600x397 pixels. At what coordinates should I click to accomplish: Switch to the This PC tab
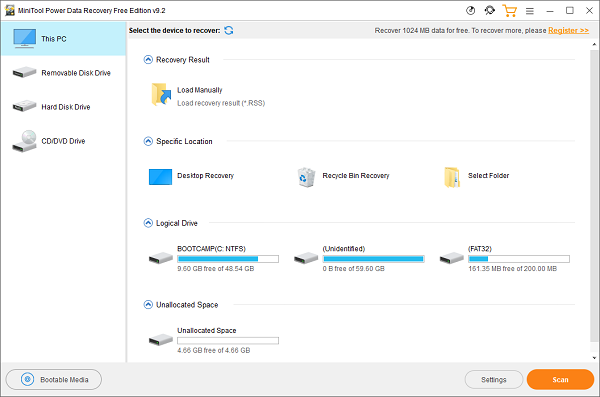tap(63, 39)
